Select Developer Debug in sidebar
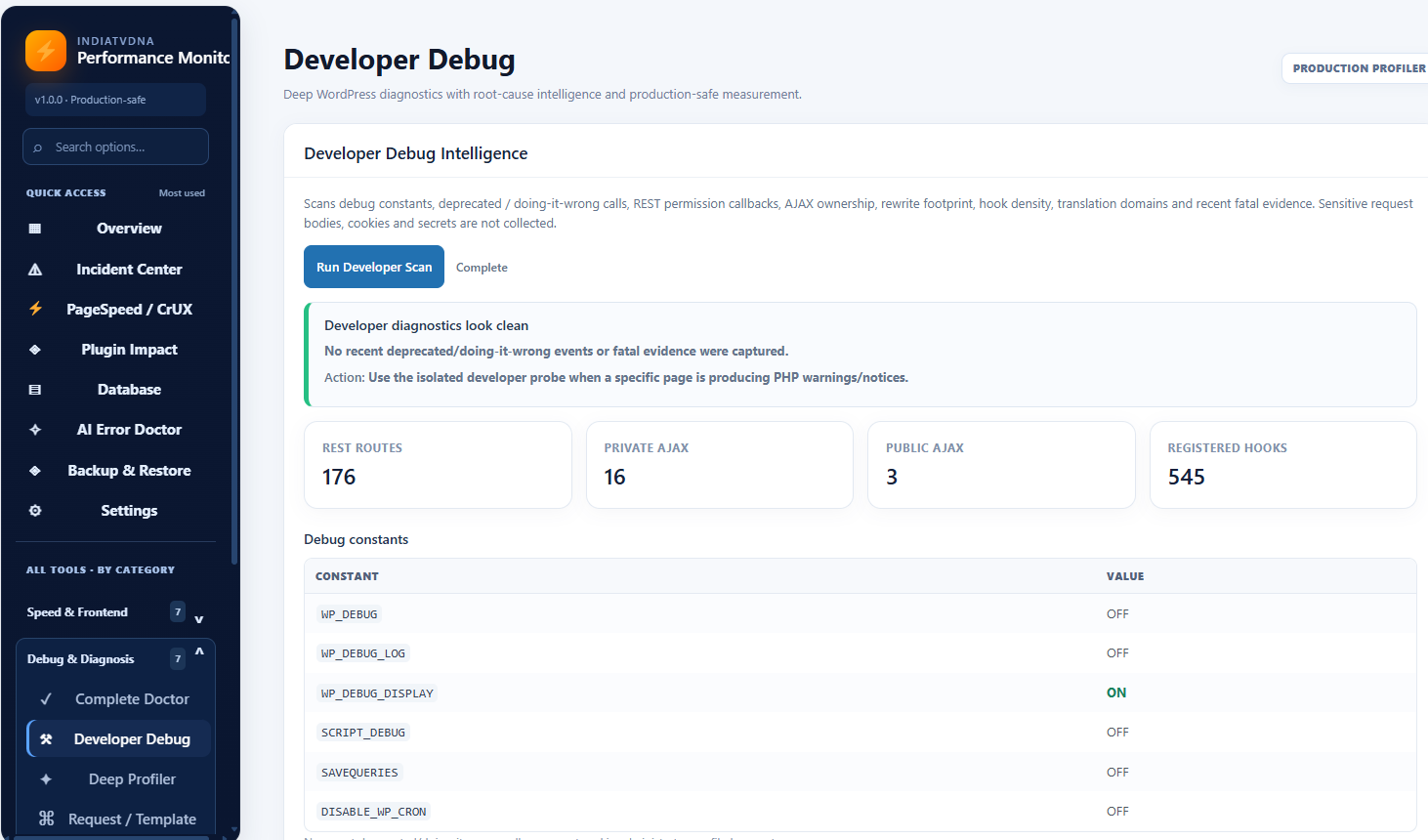 119,739
